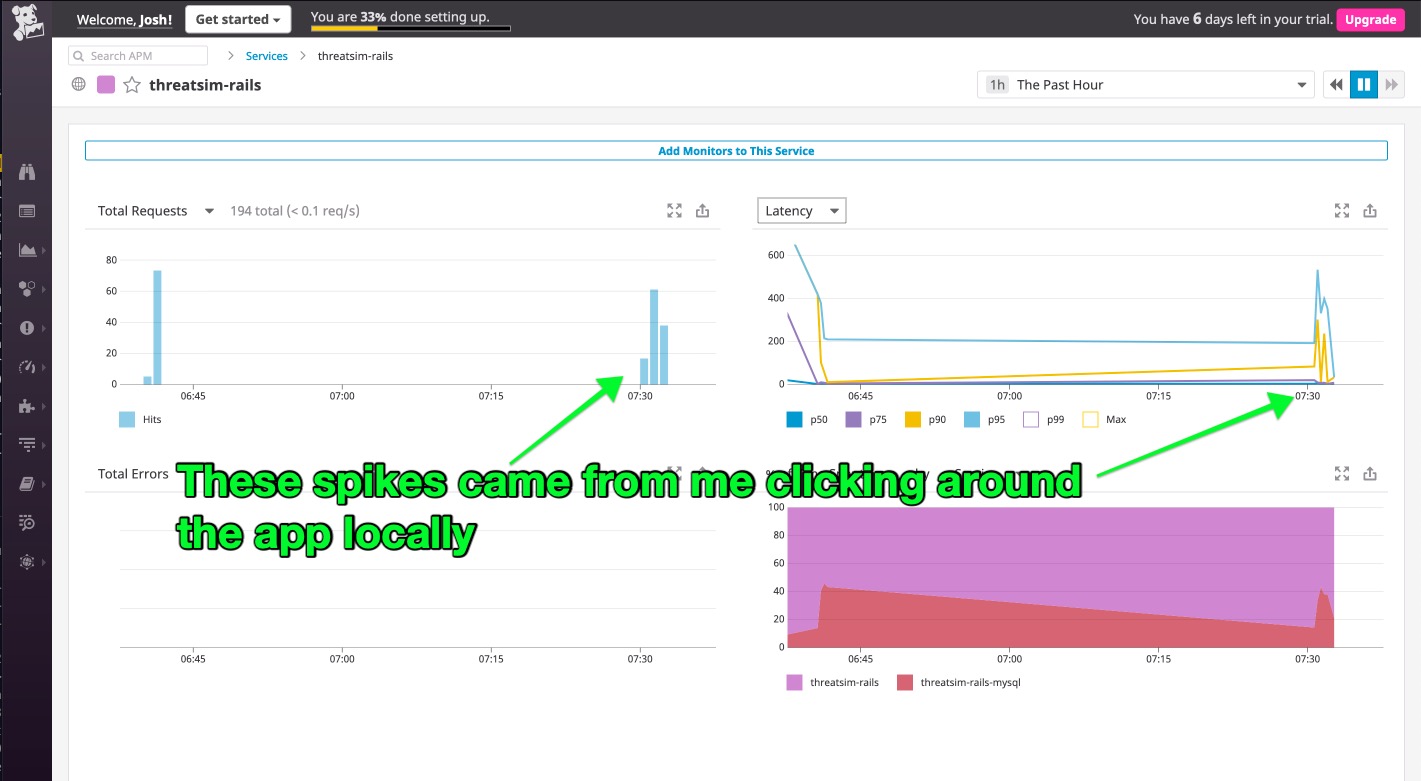The width and height of the screenshot is (1421, 781).
Task: Export the Total Requests graph
Action: (702, 211)
